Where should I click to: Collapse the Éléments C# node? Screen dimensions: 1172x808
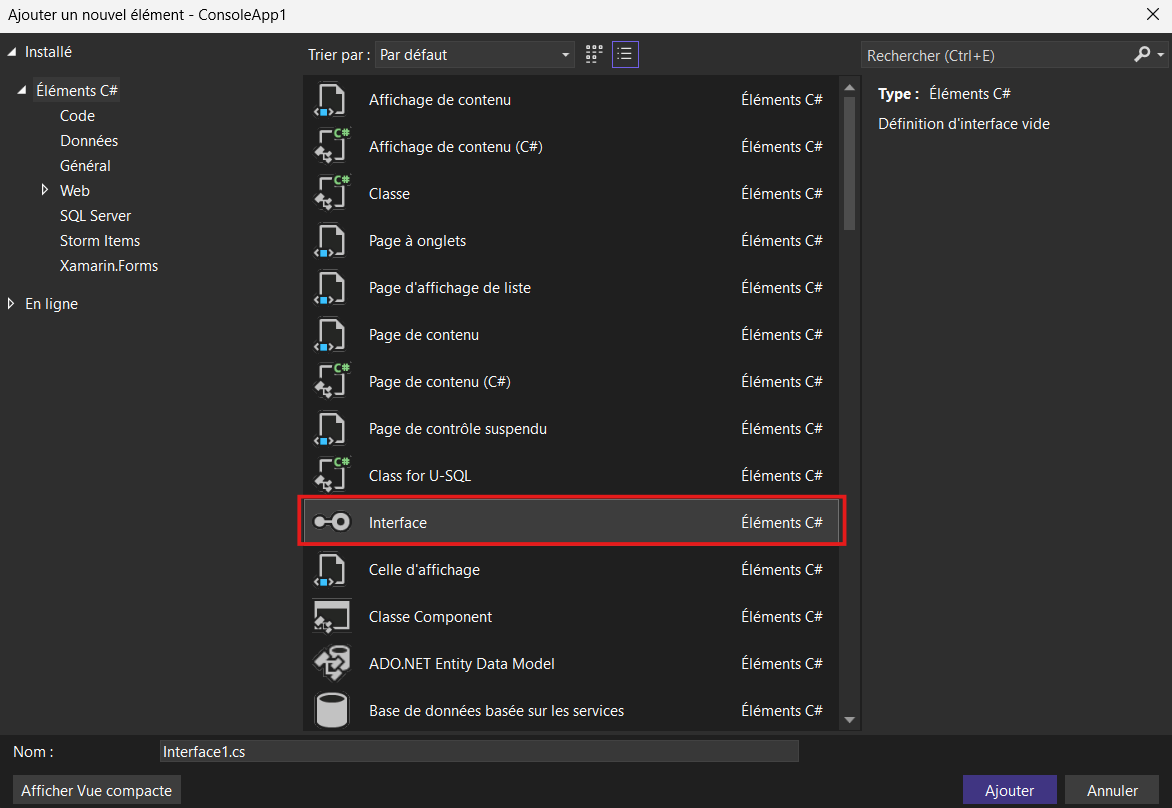pyautogui.click(x=22, y=90)
